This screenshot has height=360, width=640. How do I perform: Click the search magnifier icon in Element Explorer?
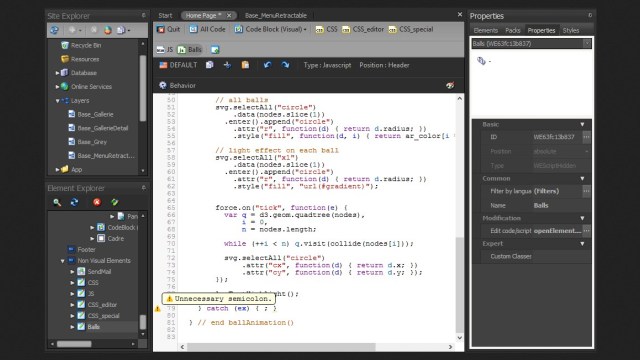[57, 202]
